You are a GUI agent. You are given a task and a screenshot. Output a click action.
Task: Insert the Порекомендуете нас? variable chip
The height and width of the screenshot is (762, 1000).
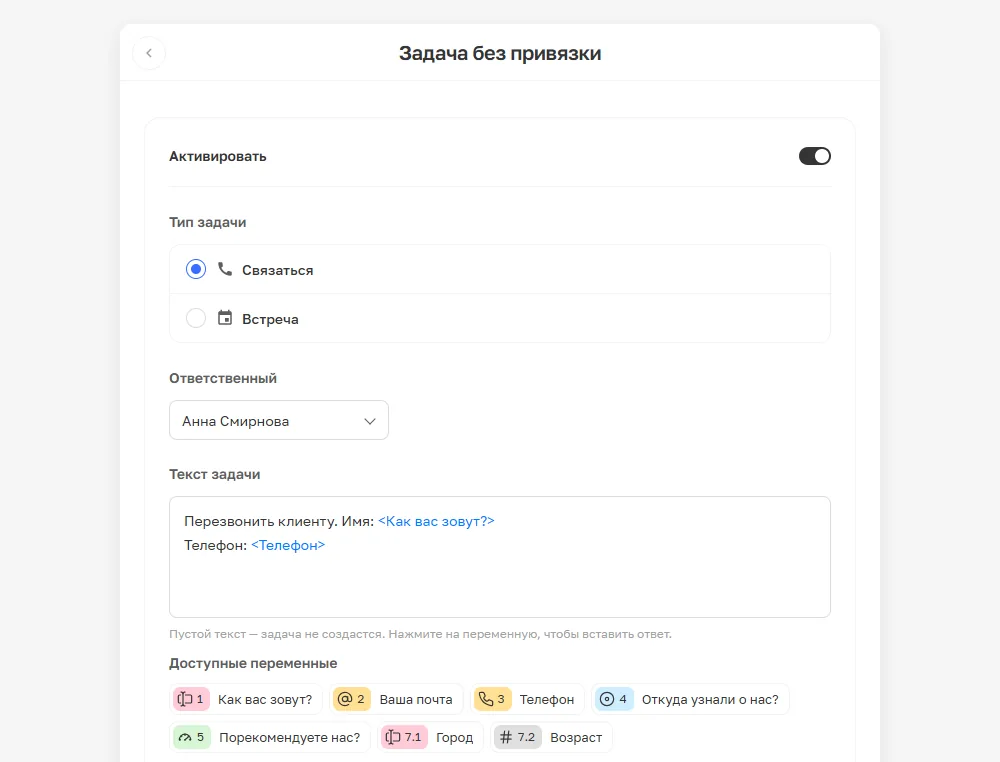click(270, 737)
